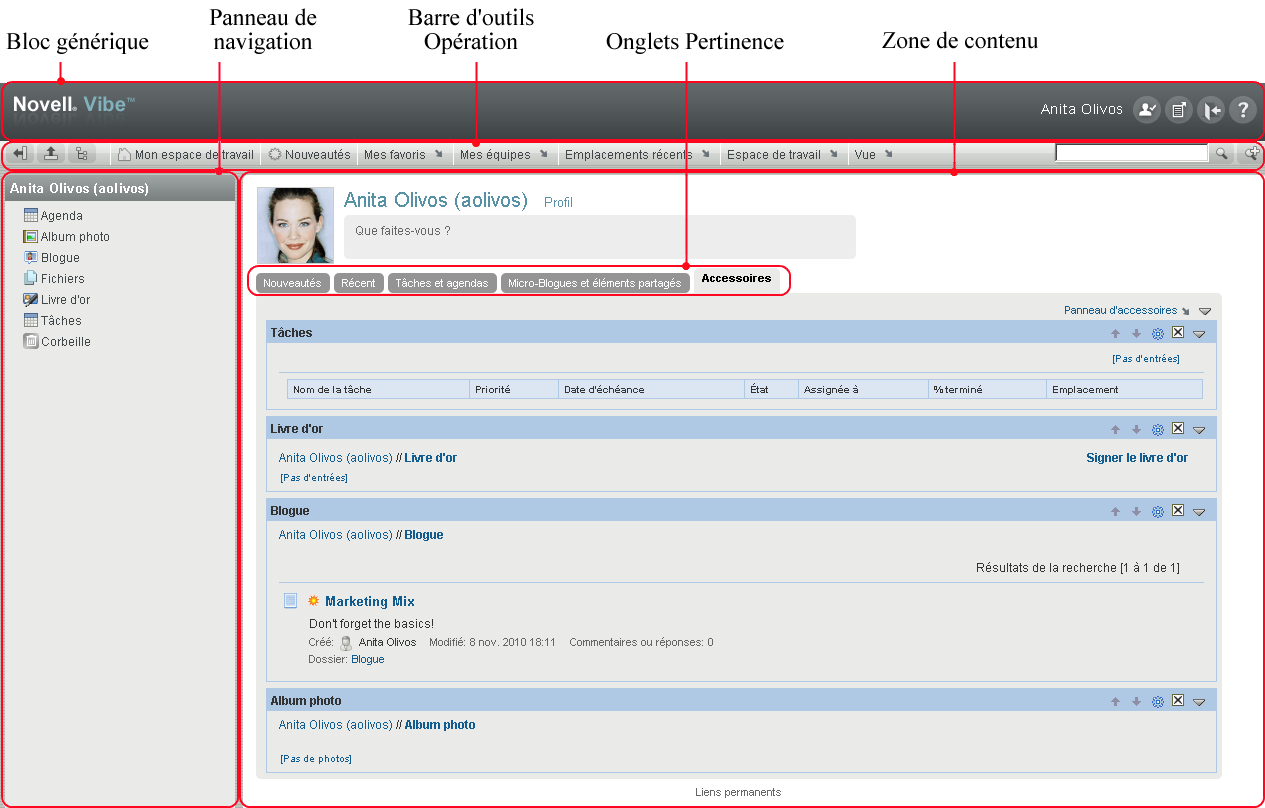Click the Que faites-vous status box
Screen dimensions: 1265x808
point(600,237)
